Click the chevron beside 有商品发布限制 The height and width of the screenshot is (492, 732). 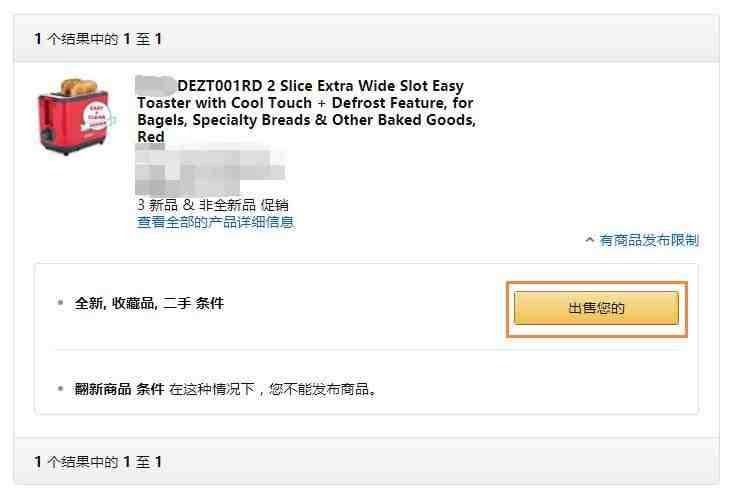coord(590,240)
